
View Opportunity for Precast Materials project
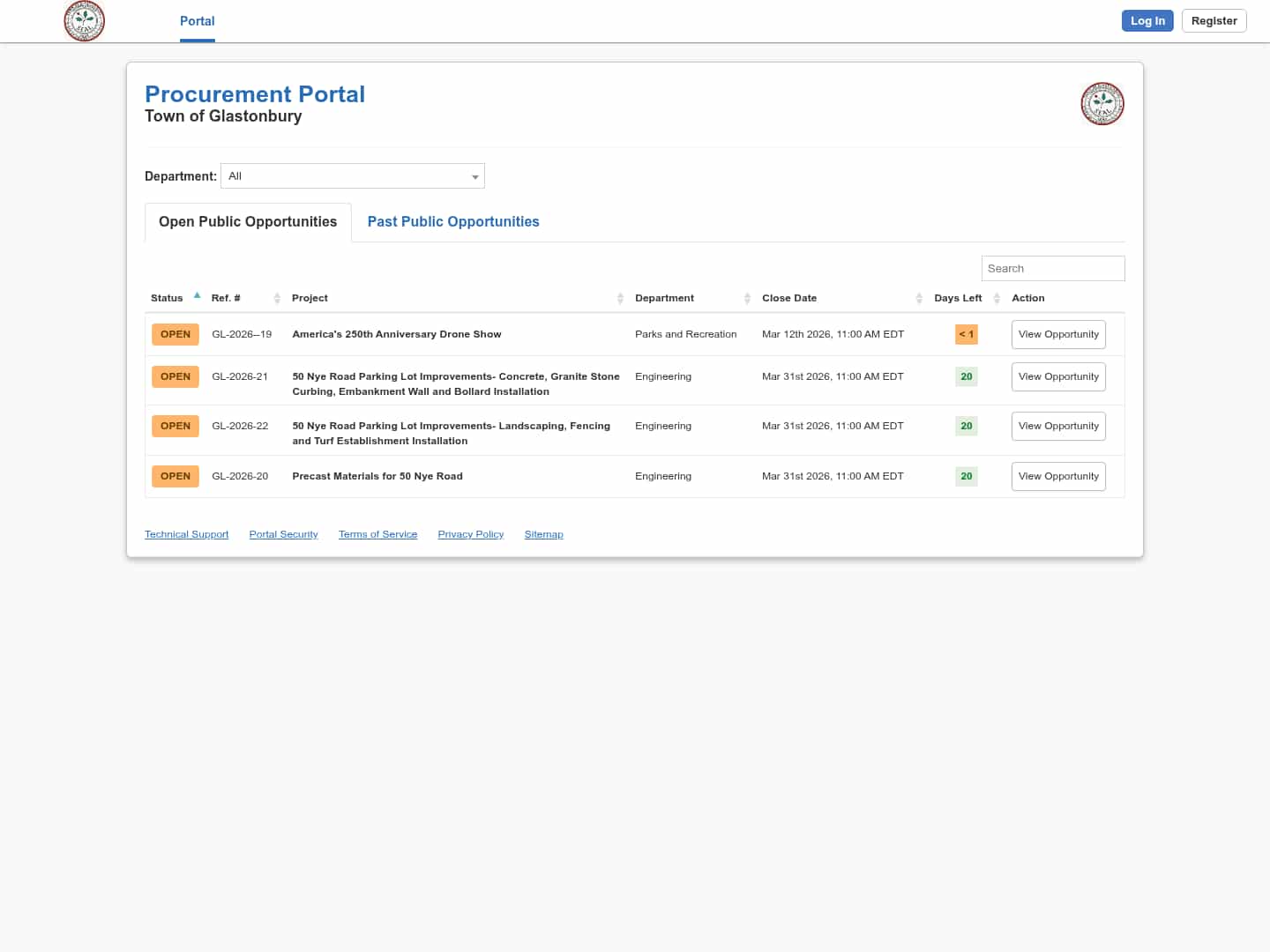pos(1058,477)
